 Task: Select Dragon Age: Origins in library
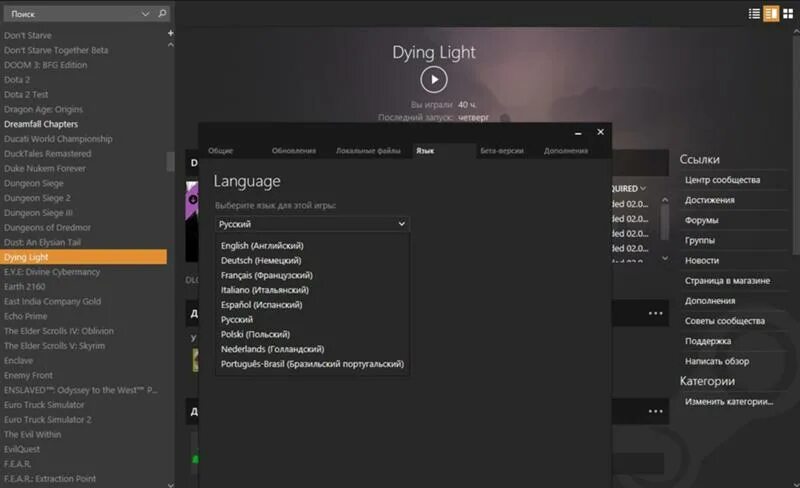pos(43,109)
